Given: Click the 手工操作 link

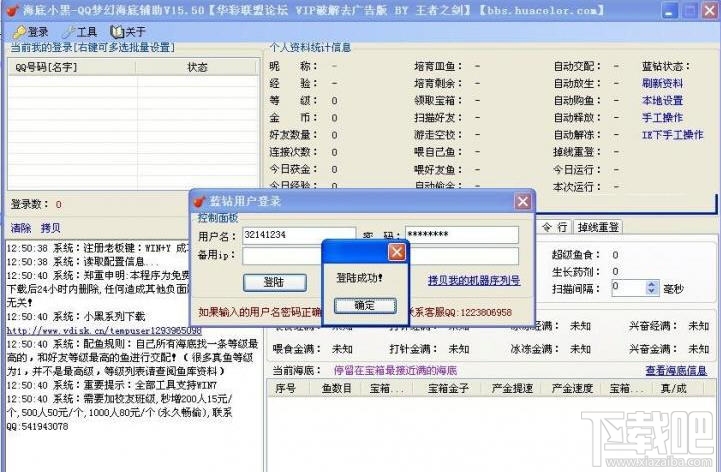Looking at the screenshot, I should click(662, 117).
